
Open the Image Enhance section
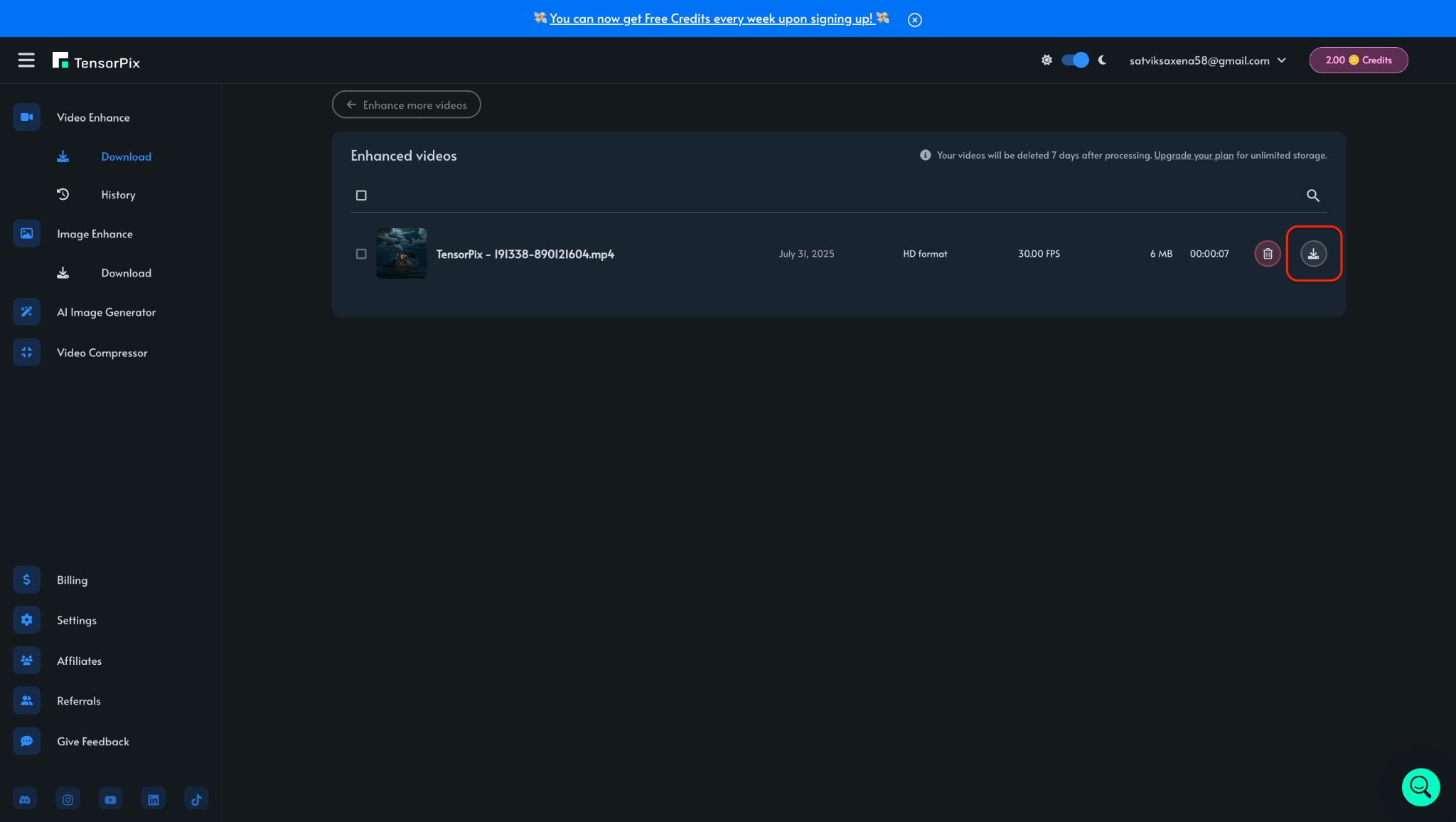point(95,234)
